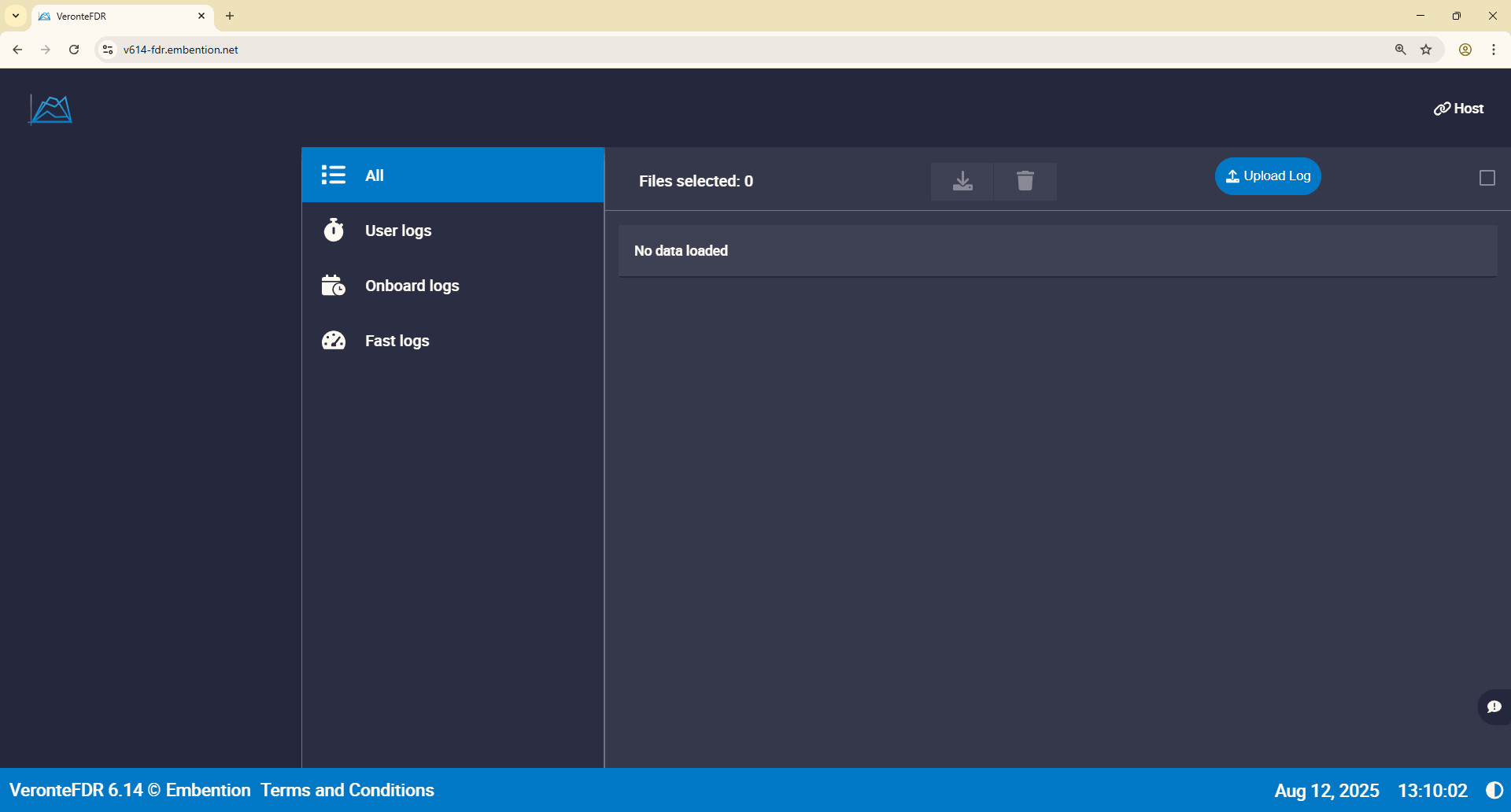Image resolution: width=1511 pixels, height=812 pixels.
Task: Open Terms and Conditions link
Action: click(x=347, y=790)
